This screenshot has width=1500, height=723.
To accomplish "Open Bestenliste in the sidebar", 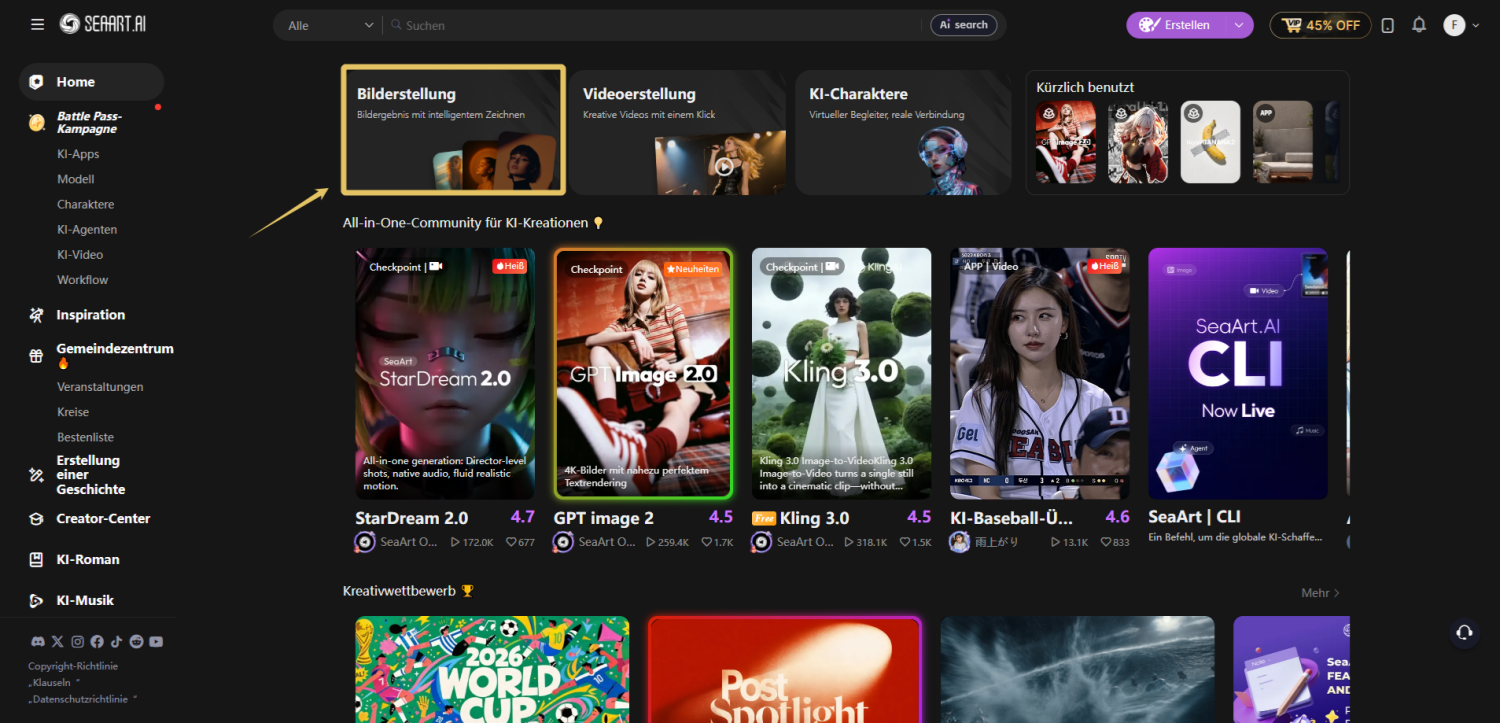I will 86,437.
